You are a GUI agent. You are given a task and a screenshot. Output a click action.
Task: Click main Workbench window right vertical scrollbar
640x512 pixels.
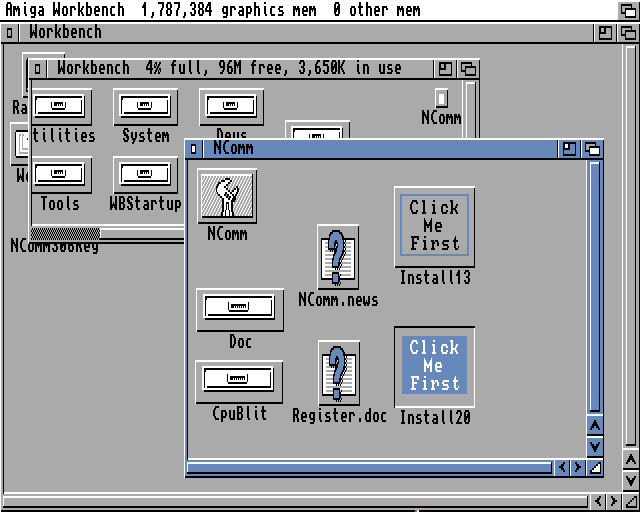631,245
